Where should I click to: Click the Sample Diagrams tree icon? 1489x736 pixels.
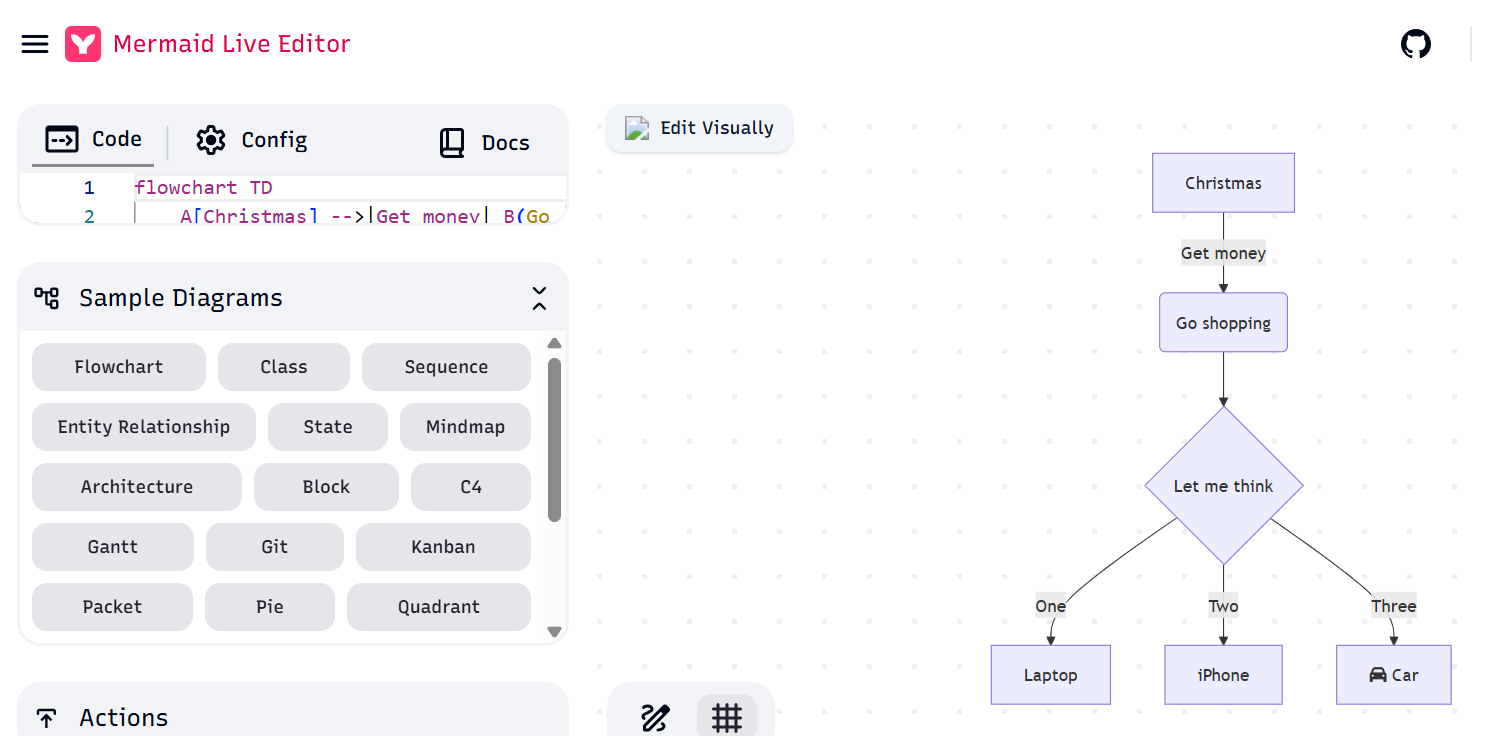[47, 298]
